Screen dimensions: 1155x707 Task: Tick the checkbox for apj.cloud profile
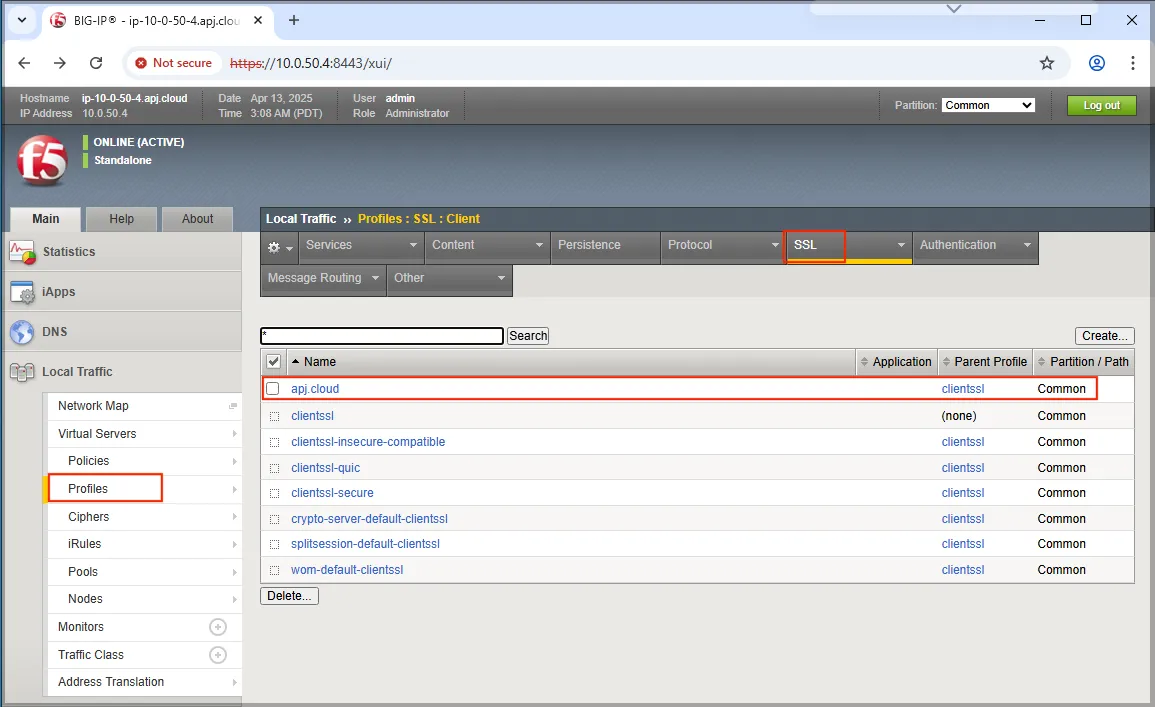[x=273, y=389]
